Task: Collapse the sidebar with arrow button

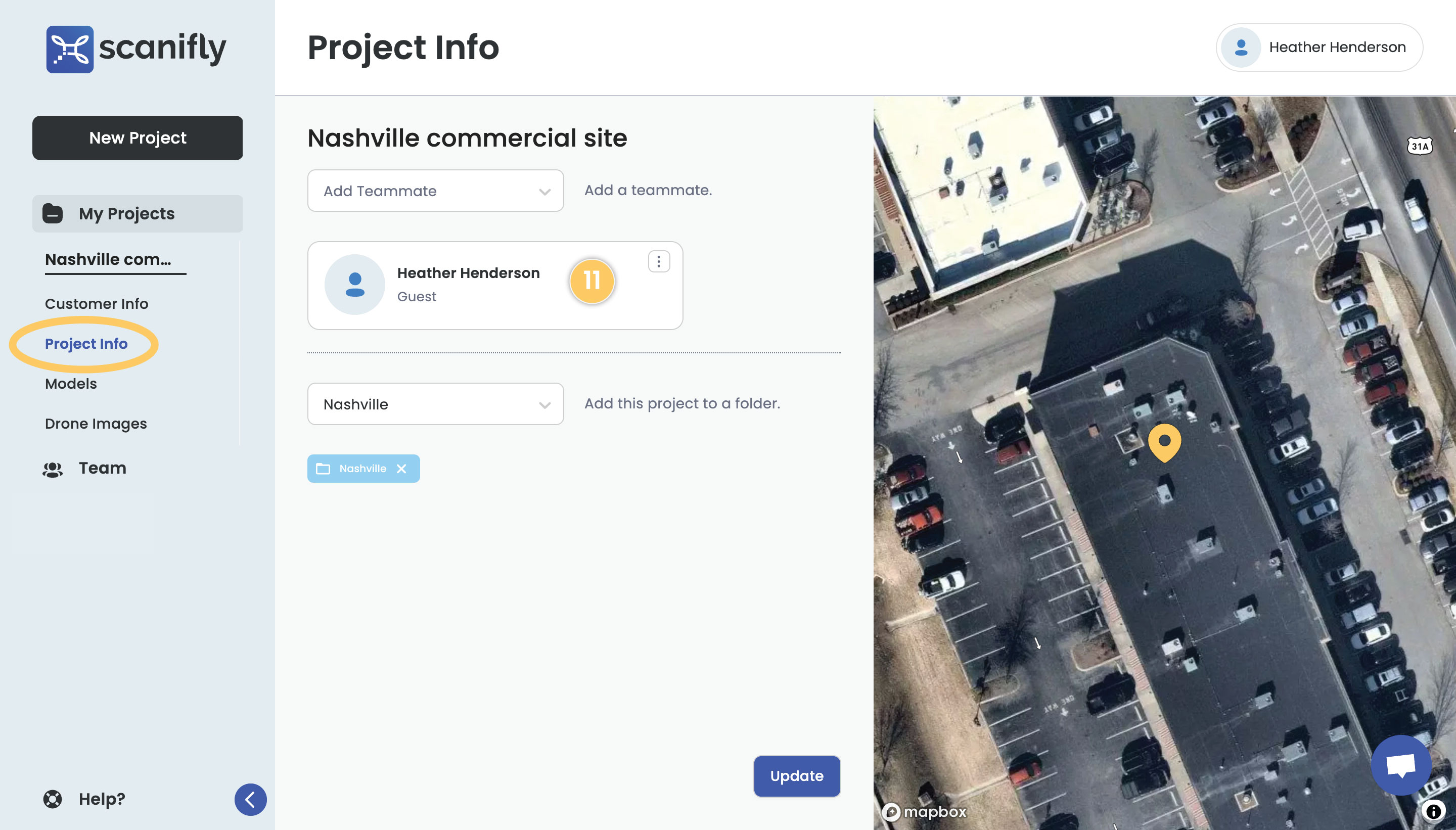Action: (250, 799)
